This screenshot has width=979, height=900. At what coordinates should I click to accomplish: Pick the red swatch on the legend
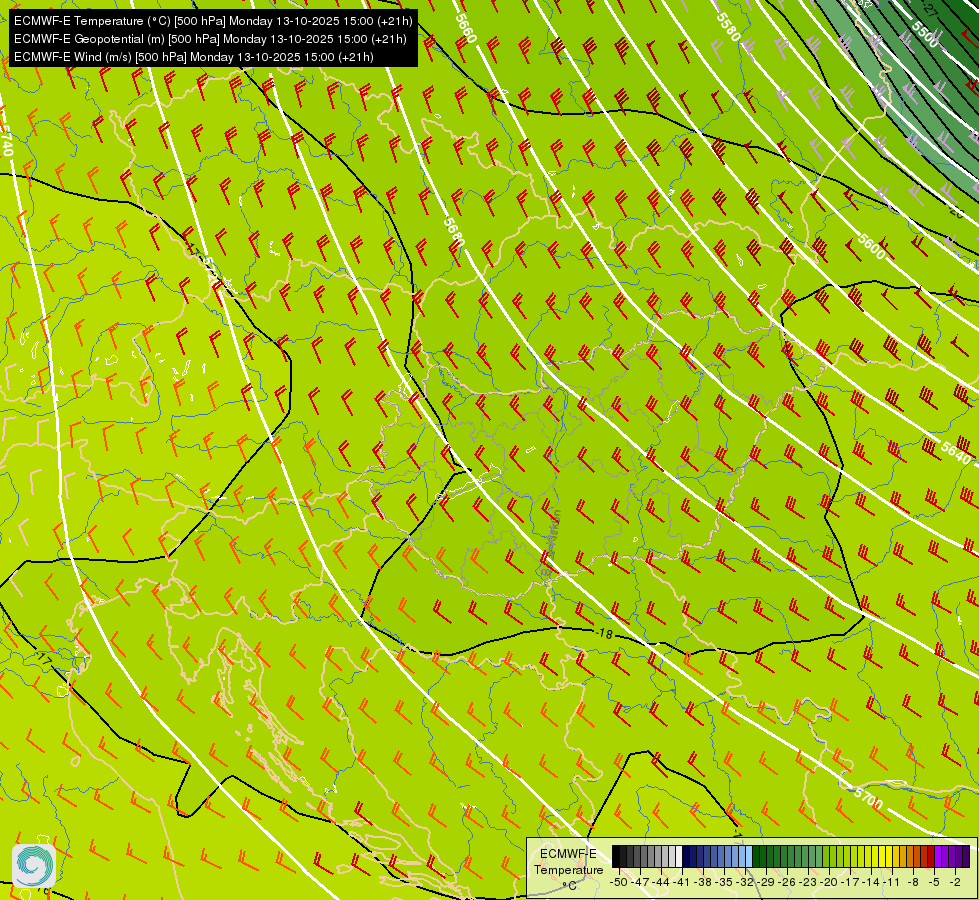coord(931,857)
